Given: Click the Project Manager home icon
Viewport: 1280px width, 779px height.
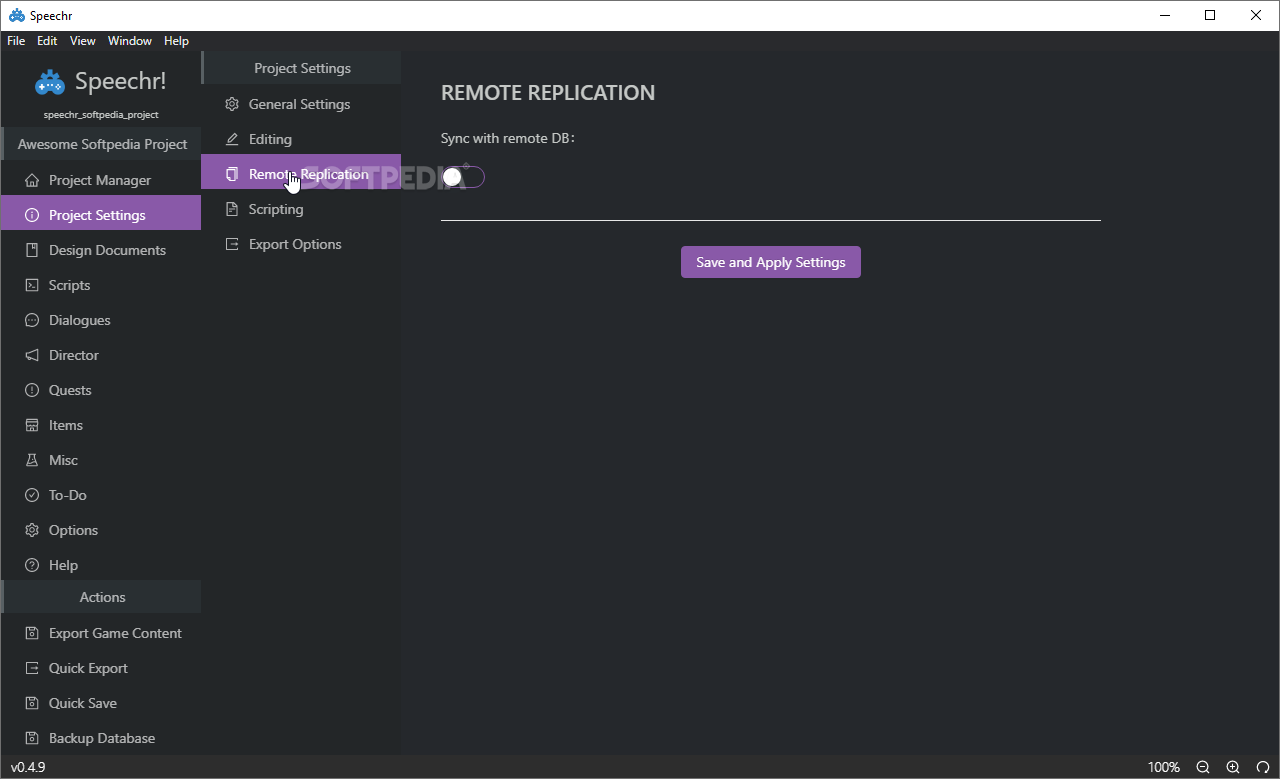Looking at the screenshot, I should (31, 180).
